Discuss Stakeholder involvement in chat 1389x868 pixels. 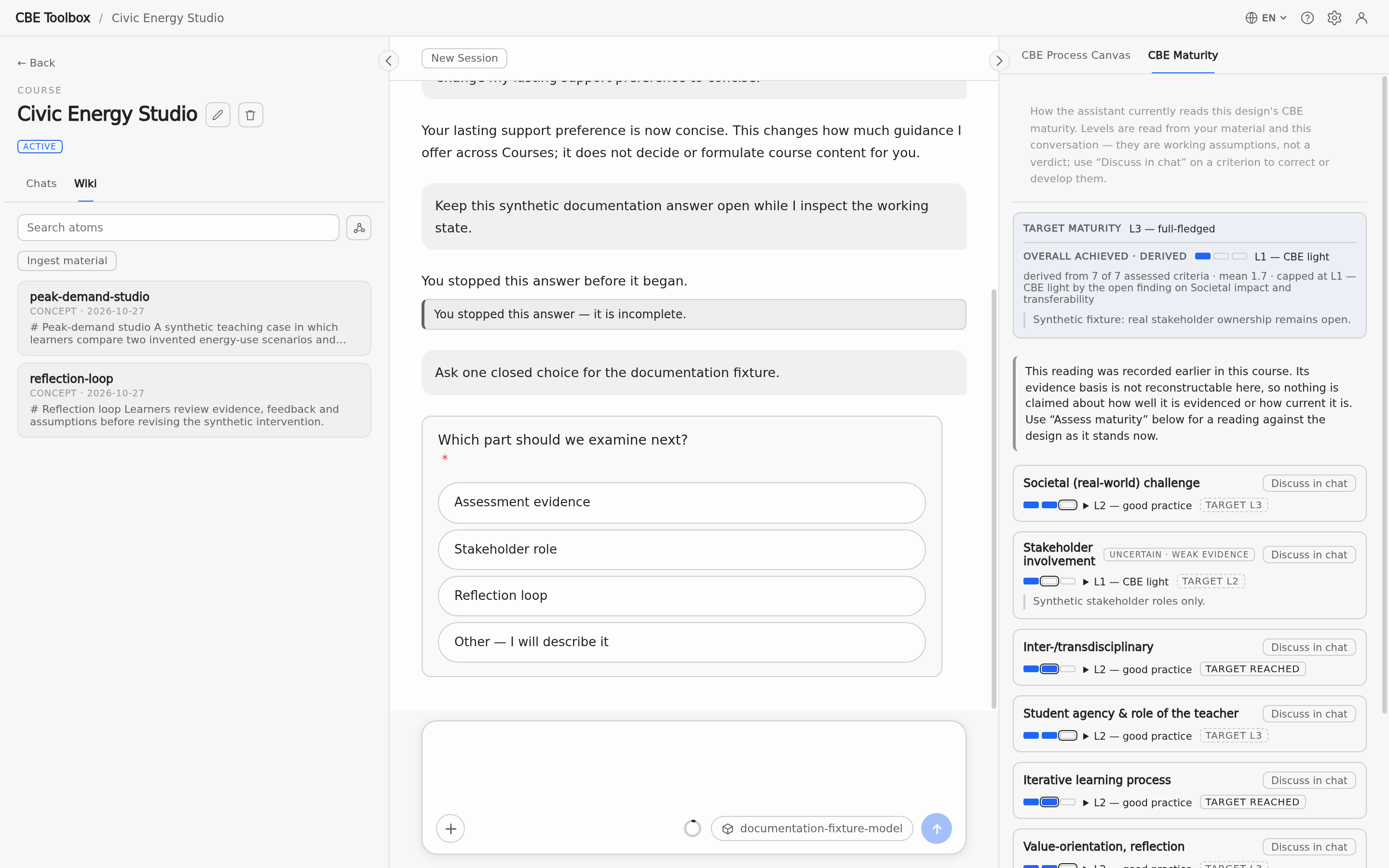(1308, 555)
